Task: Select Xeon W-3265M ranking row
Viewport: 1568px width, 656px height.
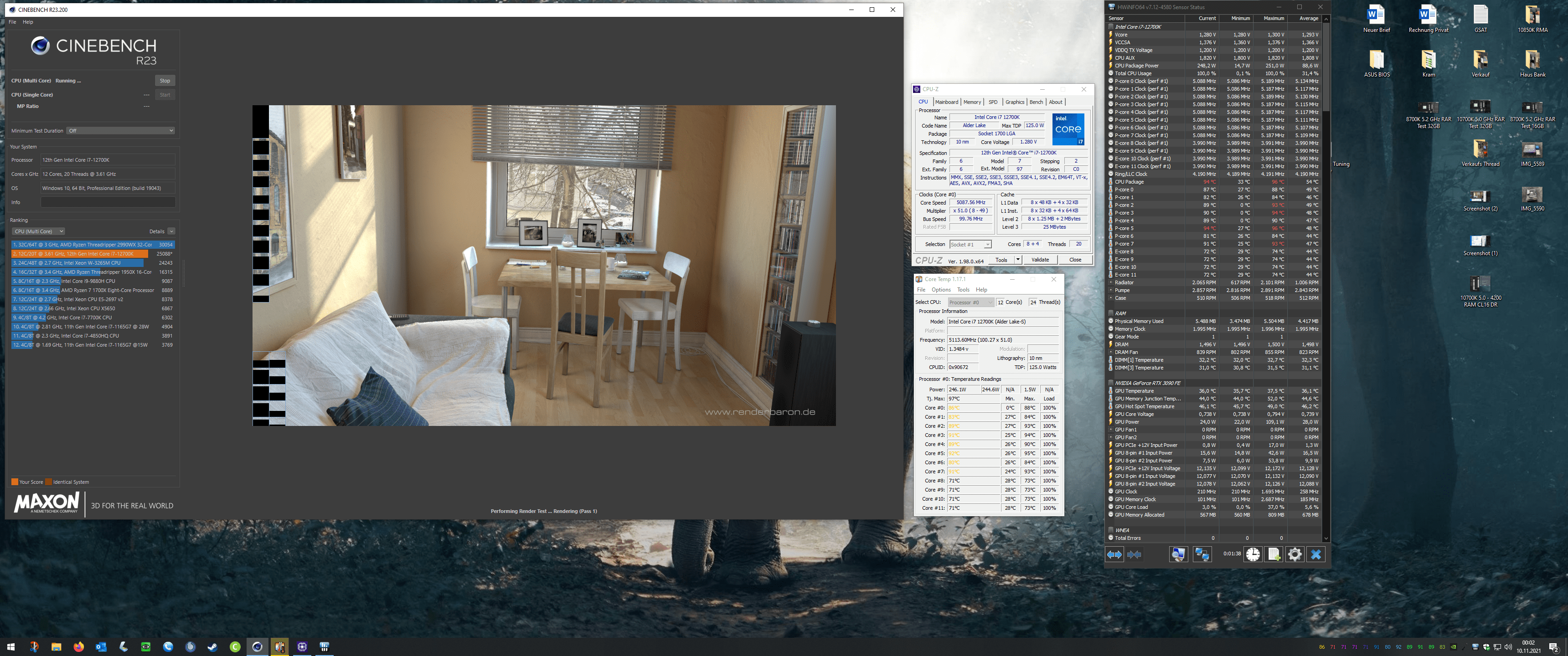Action: [x=93, y=263]
